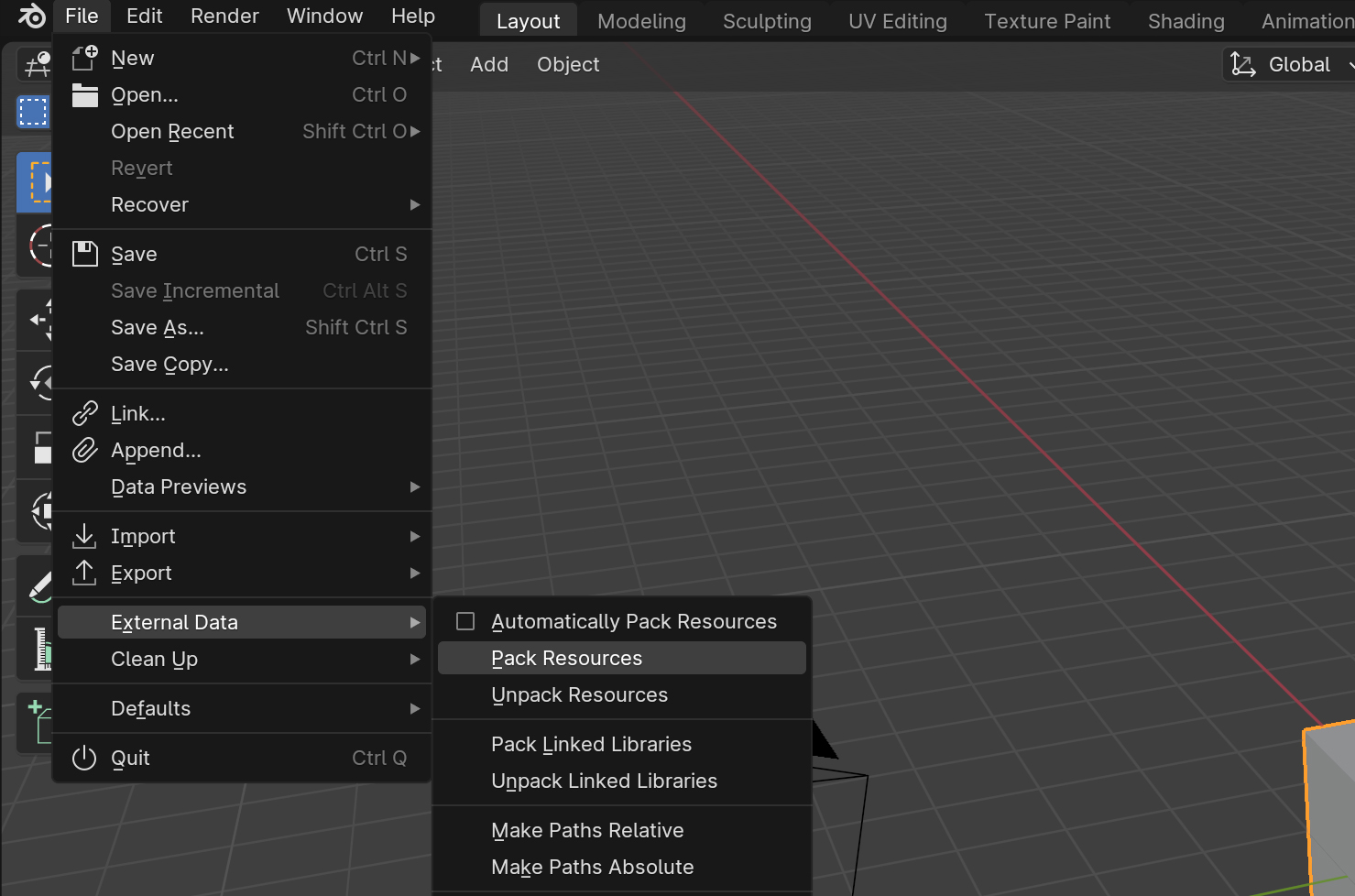This screenshot has width=1355, height=896.
Task: Switch to the Modeling workspace tab
Action: pyautogui.click(x=641, y=21)
